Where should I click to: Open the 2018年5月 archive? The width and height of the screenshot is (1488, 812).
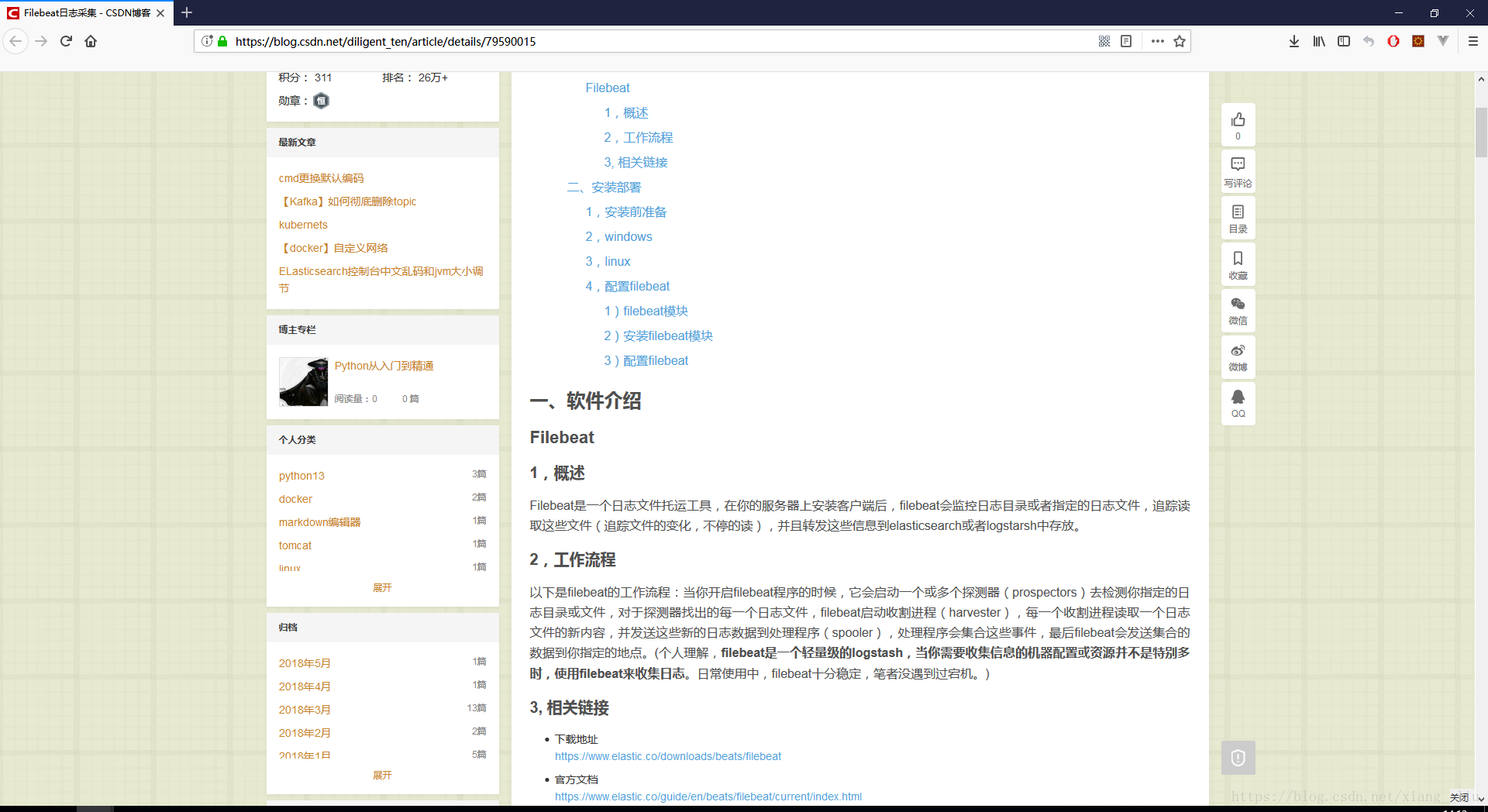305,663
